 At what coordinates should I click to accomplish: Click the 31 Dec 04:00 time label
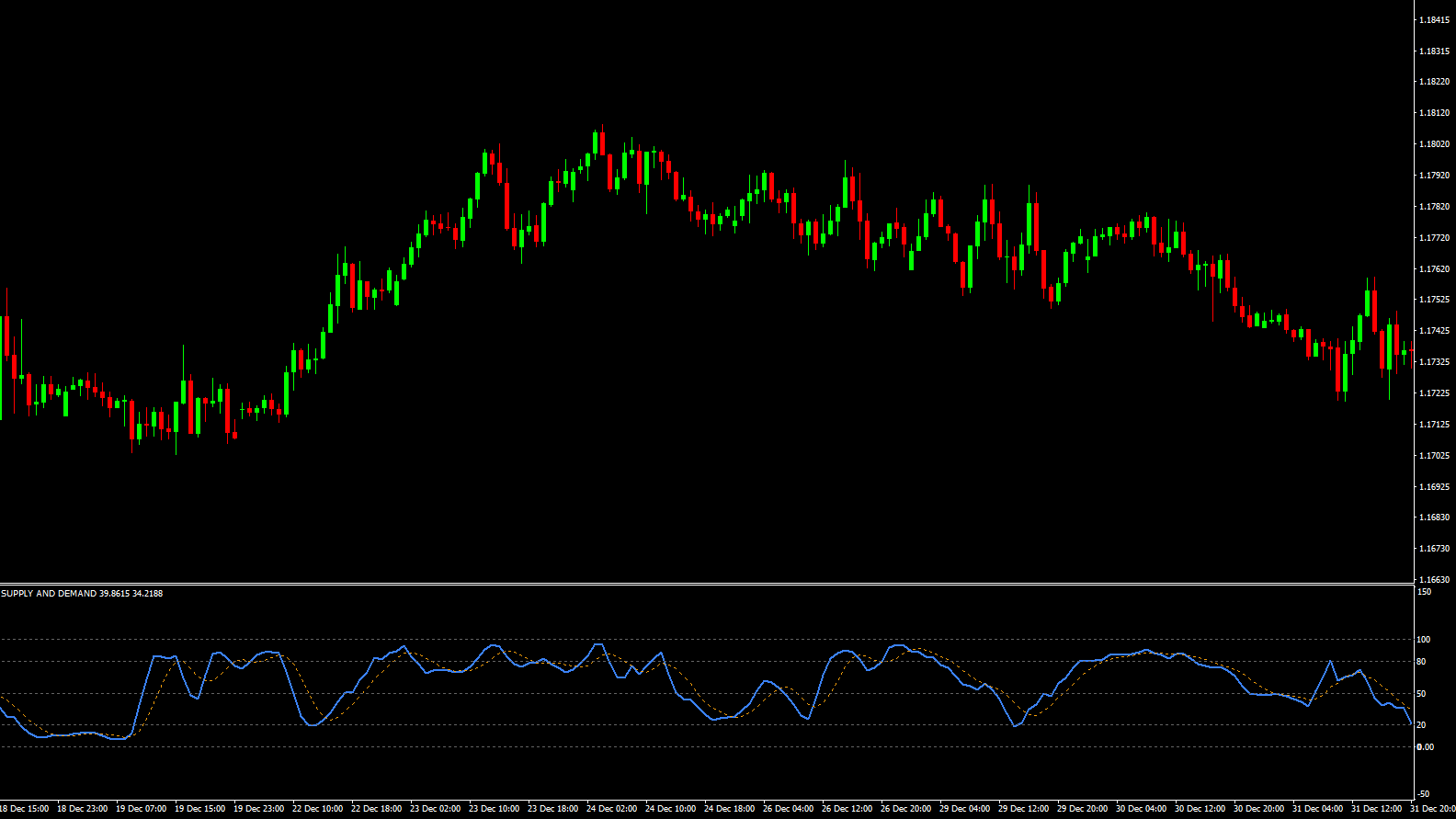coord(1317,809)
